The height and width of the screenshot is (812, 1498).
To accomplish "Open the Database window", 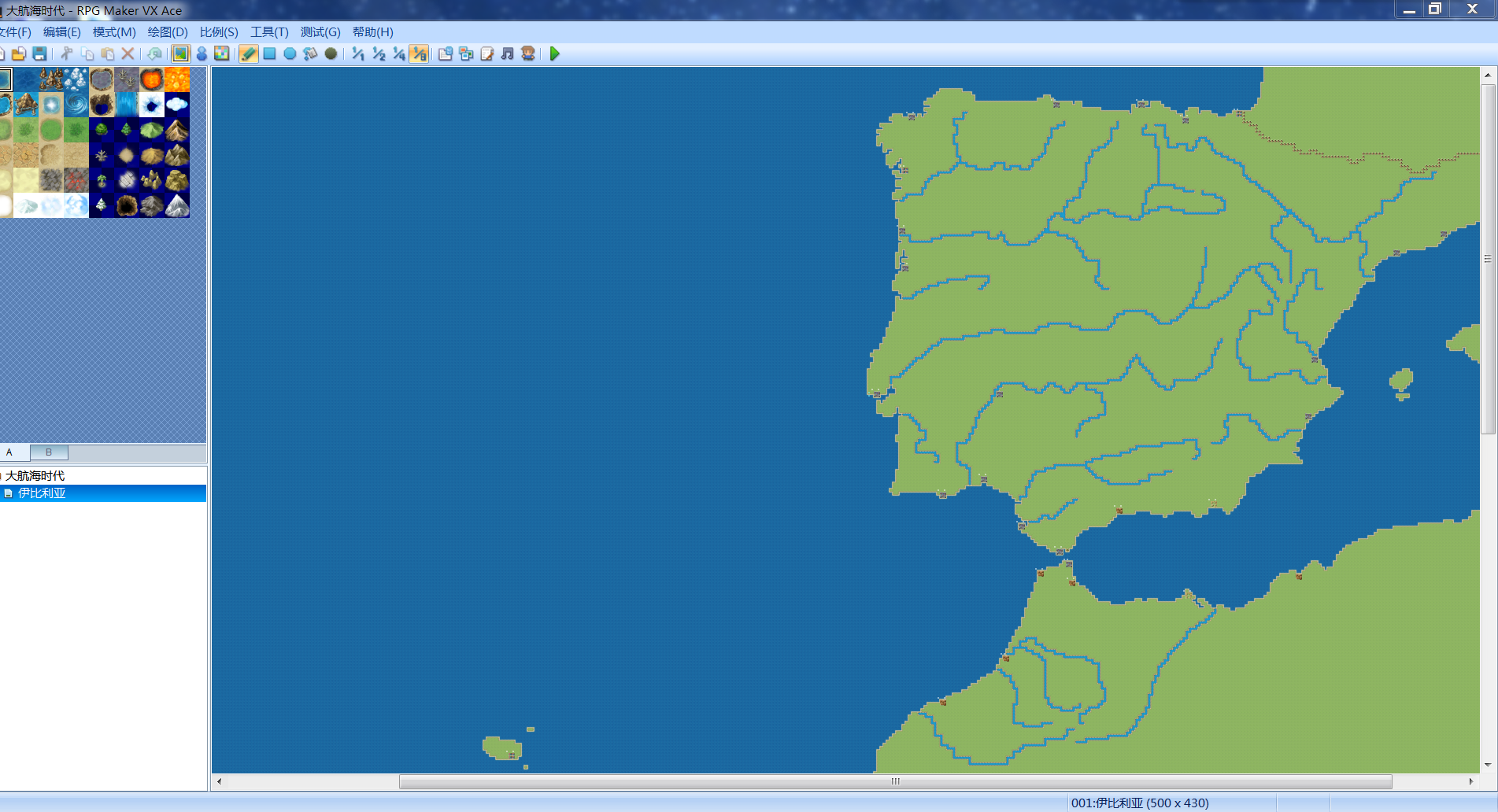I will (446, 54).
